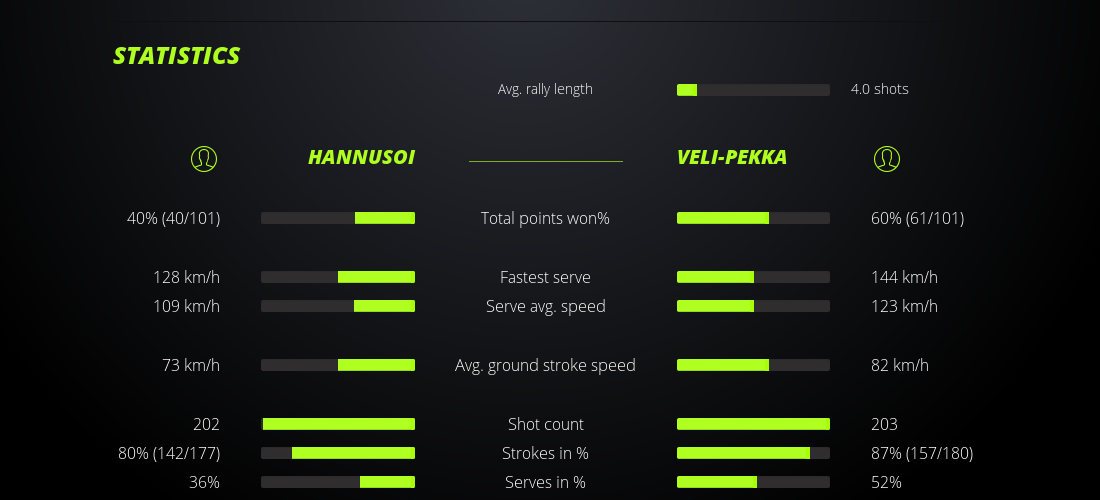Click the 'Avg. ground stroke speed' label
This screenshot has height=500, width=1100.
(x=545, y=365)
